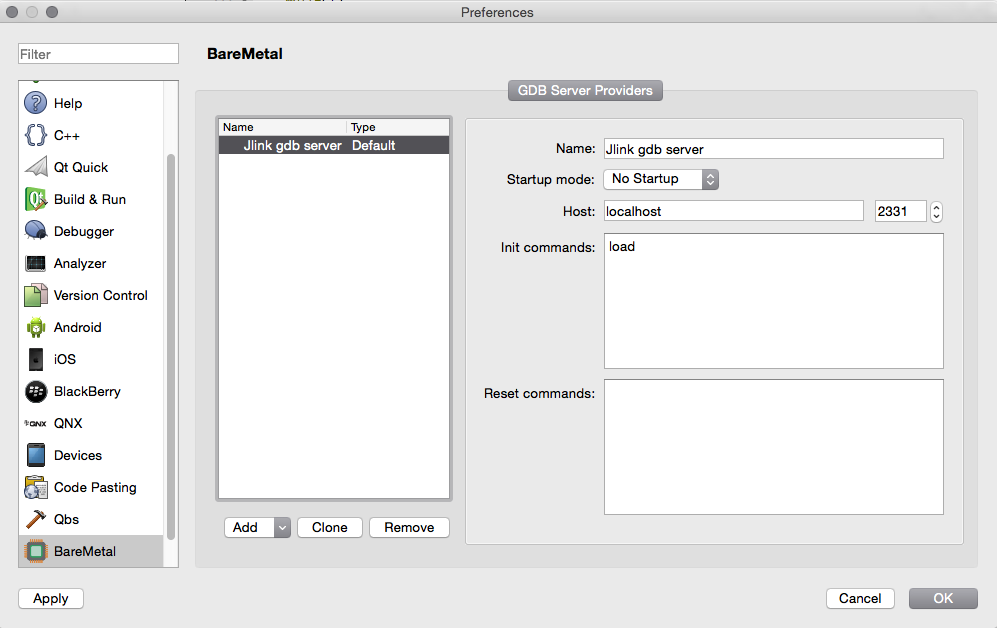
Task: Click the category list scrollbar
Action: (x=170, y=346)
